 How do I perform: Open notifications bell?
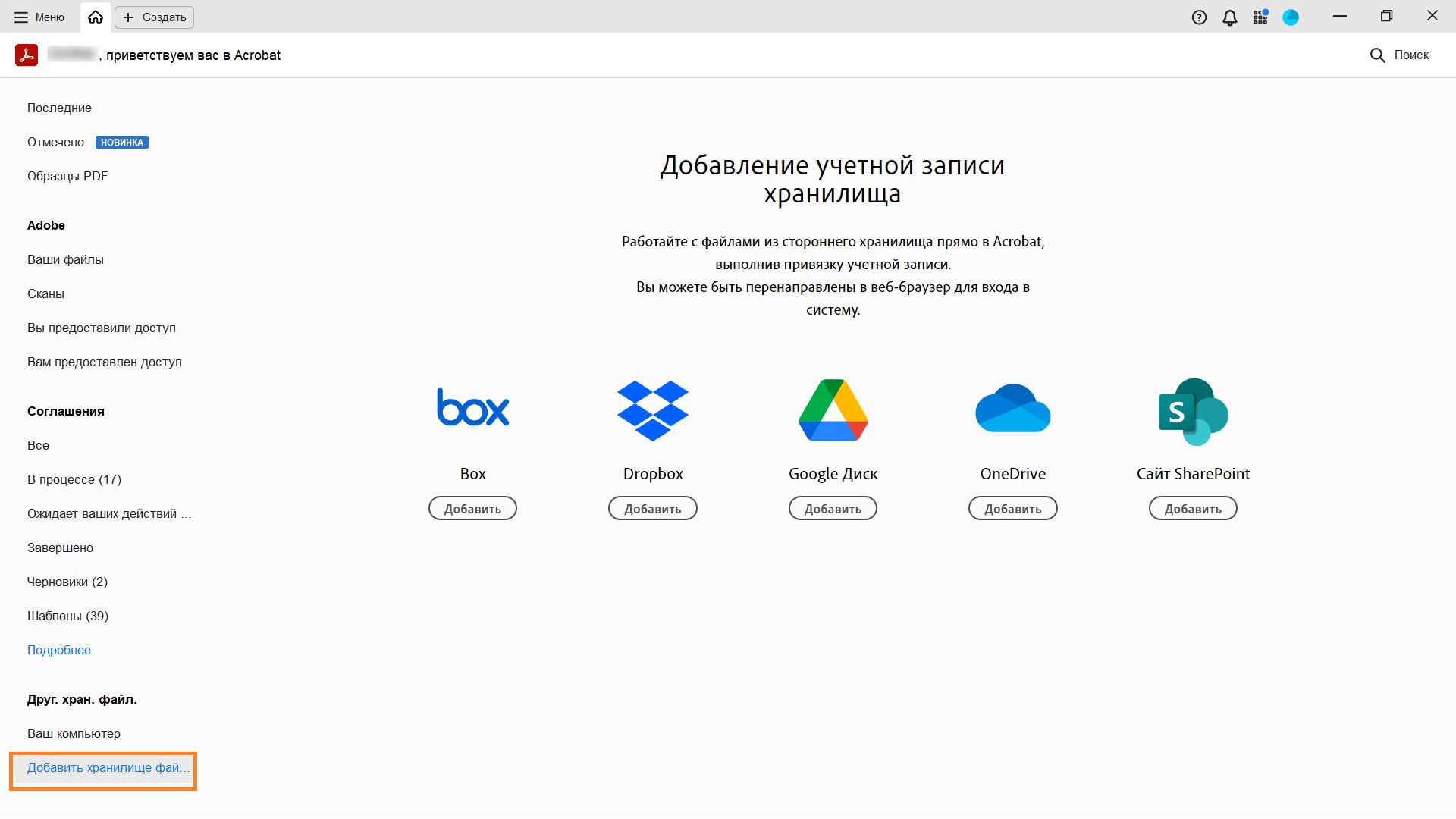coord(1230,17)
